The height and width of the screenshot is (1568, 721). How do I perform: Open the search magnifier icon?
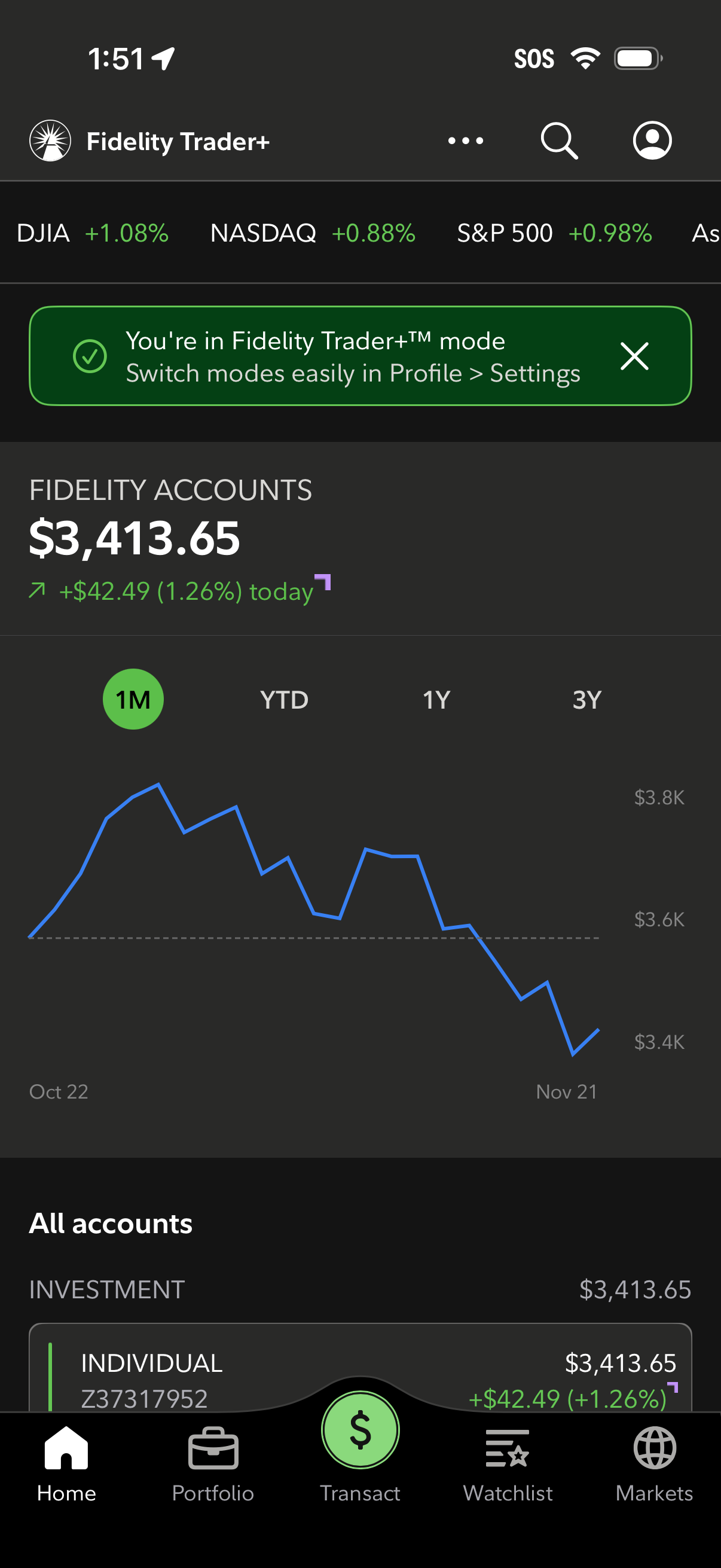[x=558, y=141]
